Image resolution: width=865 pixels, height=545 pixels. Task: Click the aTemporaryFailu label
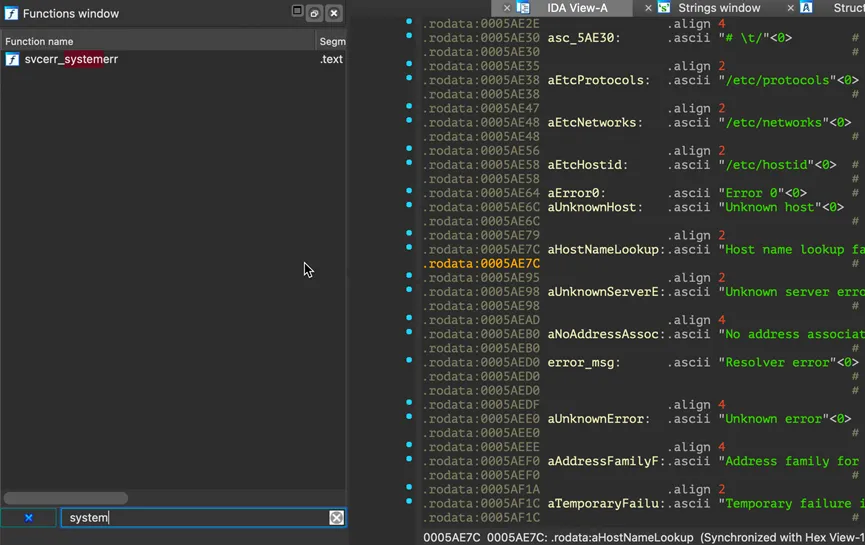(x=606, y=504)
